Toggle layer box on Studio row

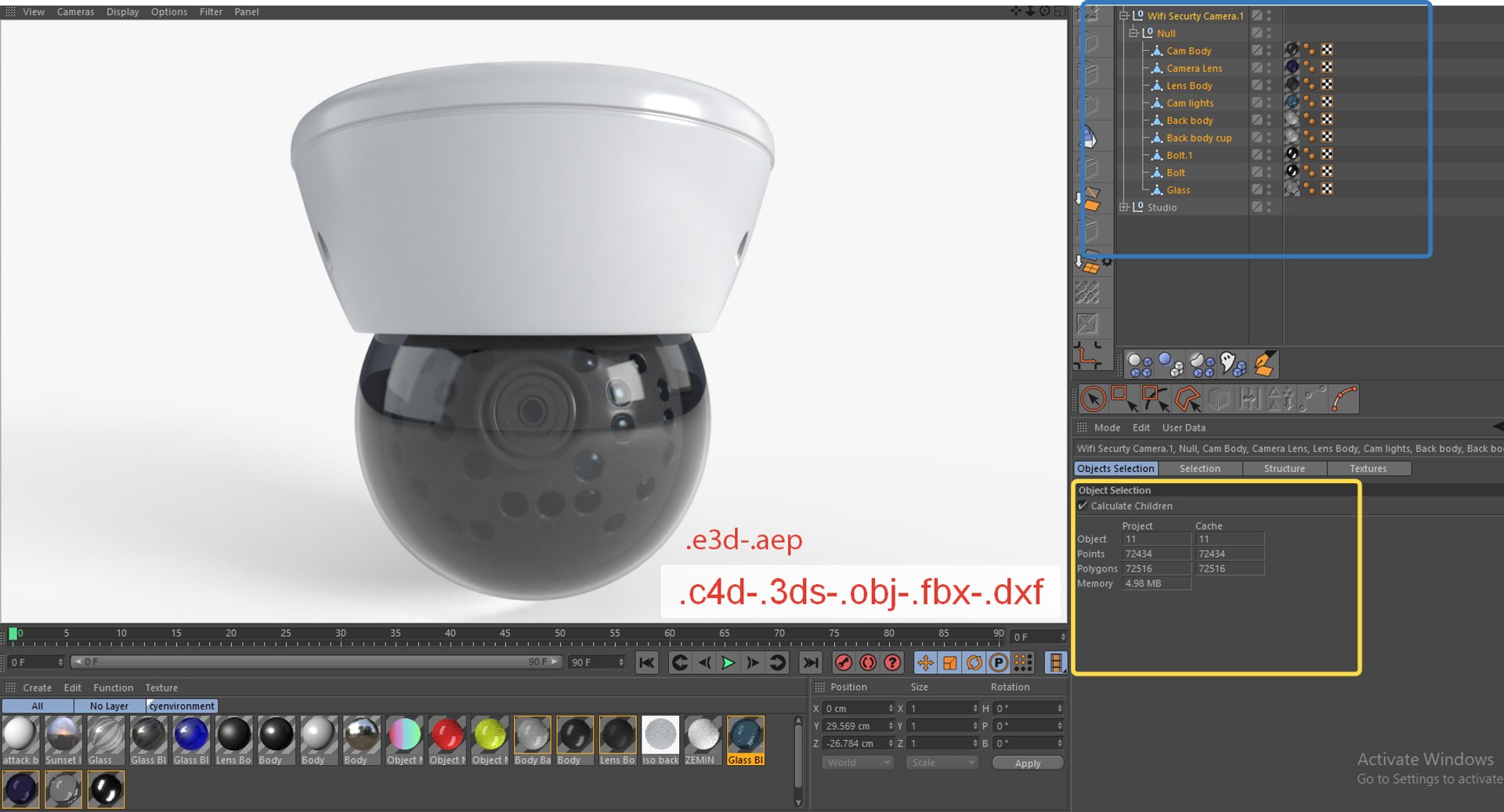click(x=1256, y=207)
